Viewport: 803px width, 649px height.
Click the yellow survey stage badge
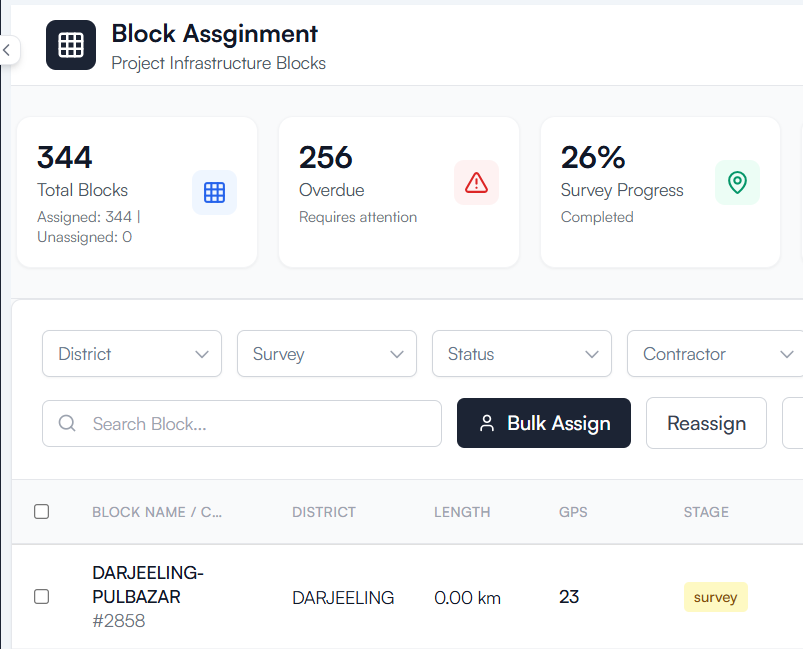tap(715, 596)
